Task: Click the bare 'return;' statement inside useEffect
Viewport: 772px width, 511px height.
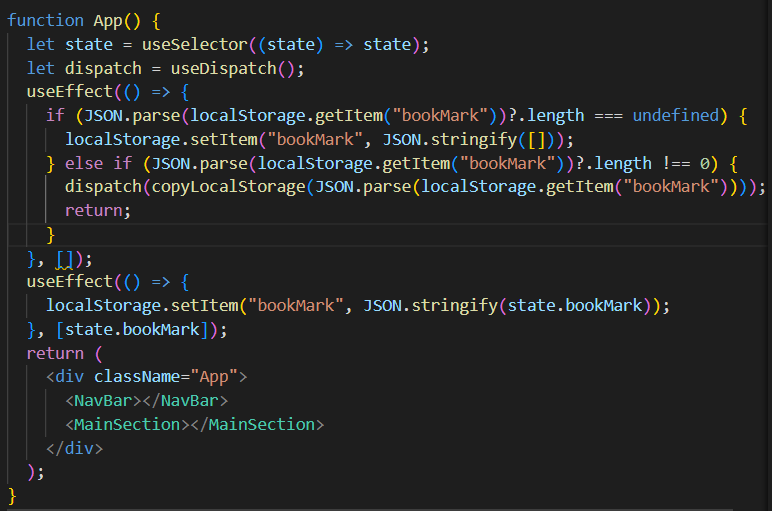Action: pyautogui.click(x=98, y=211)
